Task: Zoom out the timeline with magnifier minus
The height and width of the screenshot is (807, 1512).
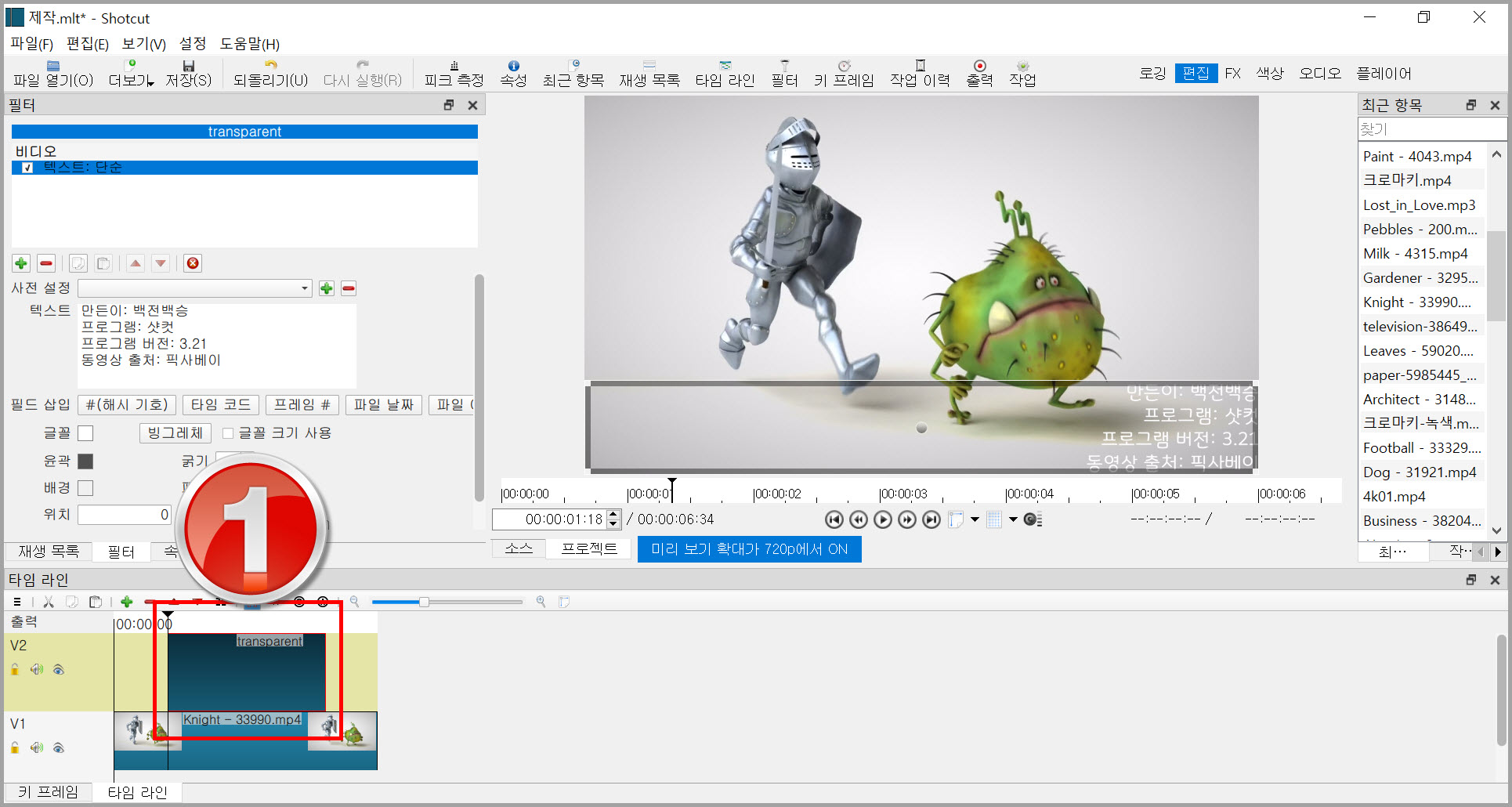Action: point(355,602)
